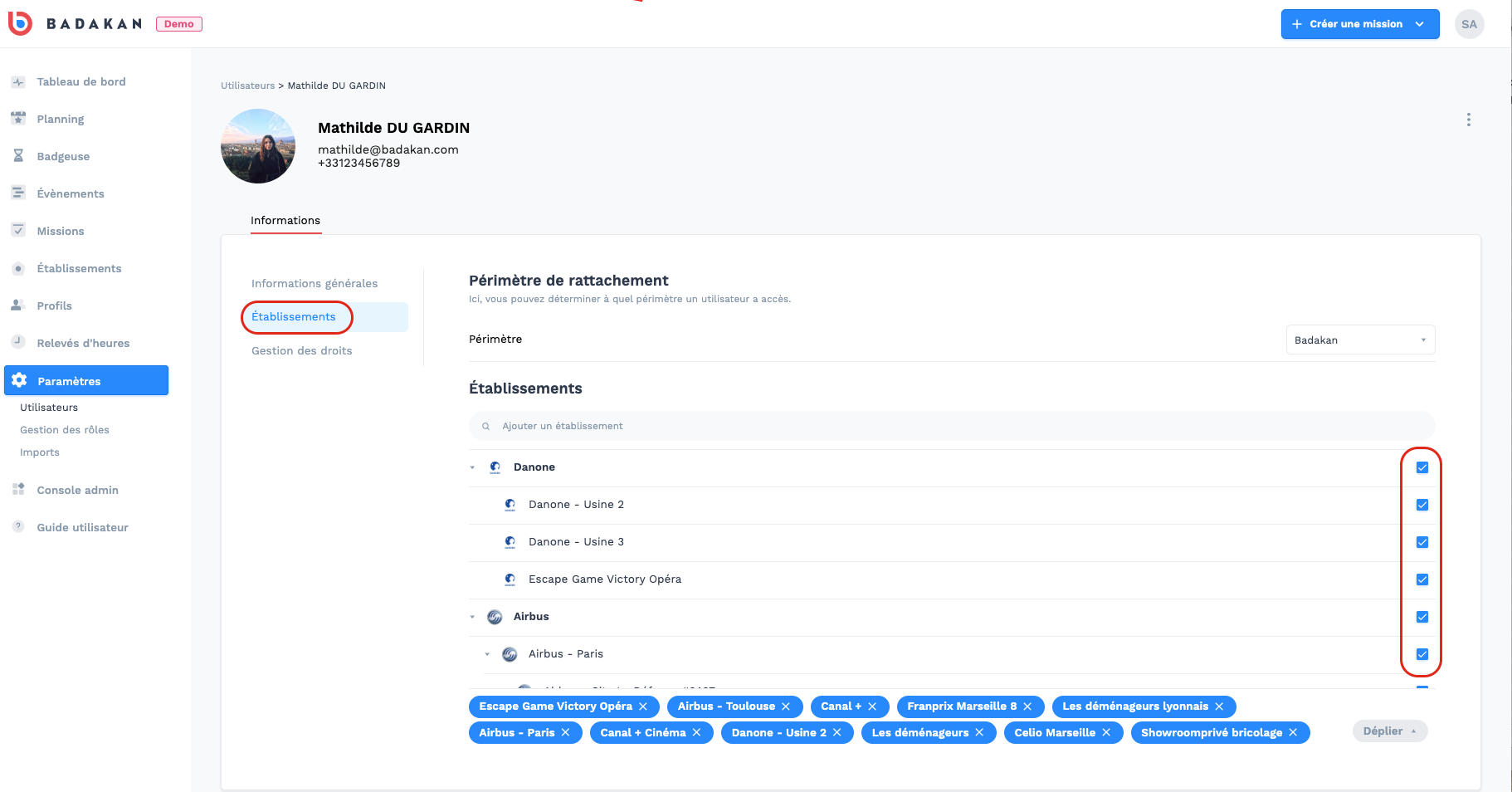The height and width of the screenshot is (792, 1512).
Task: Collapse the Airbus tree group
Action: click(472, 617)
